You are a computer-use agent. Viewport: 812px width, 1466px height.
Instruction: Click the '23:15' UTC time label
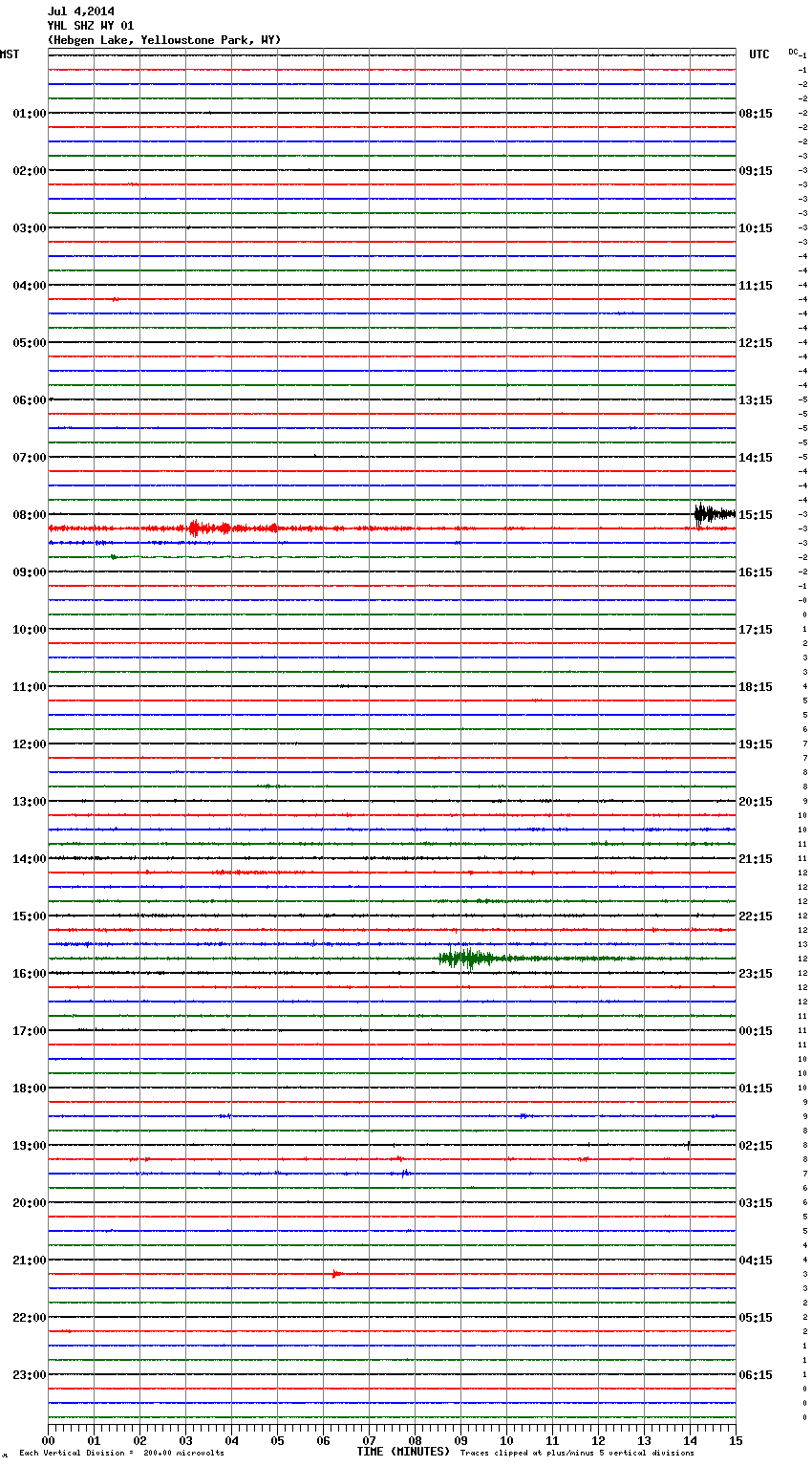click(x=756, y=974)
